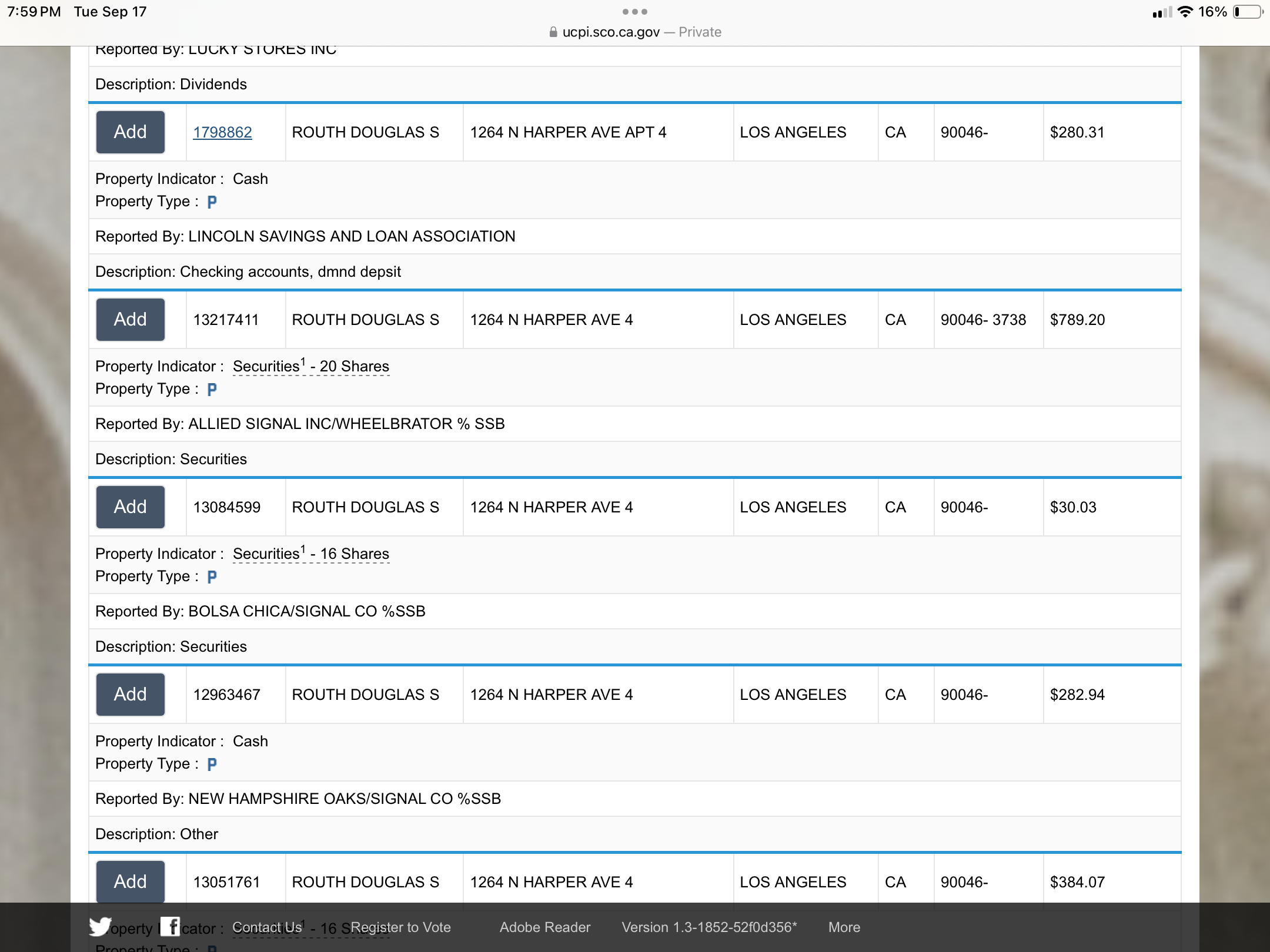Select the amount $789.20
1270x952 pixels.
(x=1078, y=320)
